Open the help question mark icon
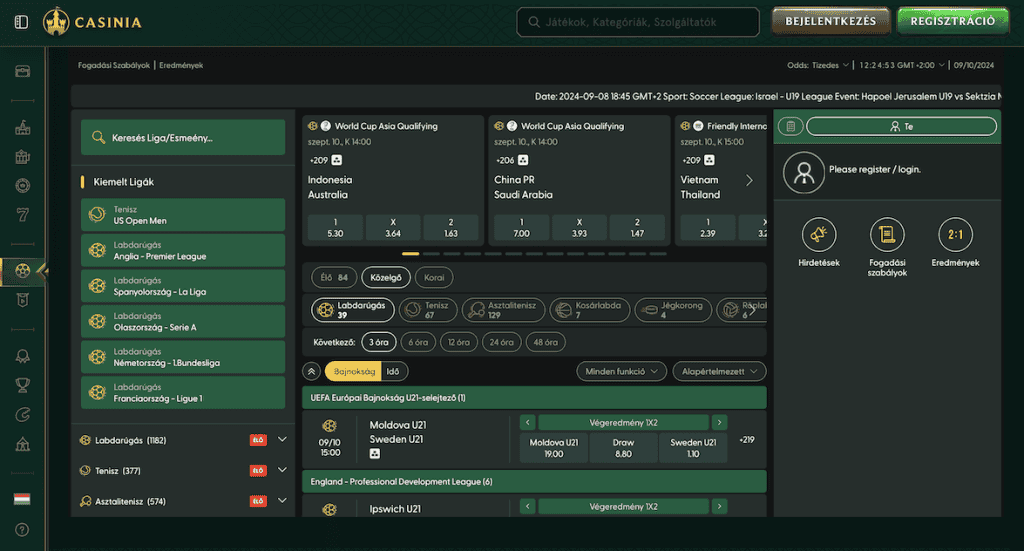This screenshot has height=551, width=1024. click(x=21, y=529)
